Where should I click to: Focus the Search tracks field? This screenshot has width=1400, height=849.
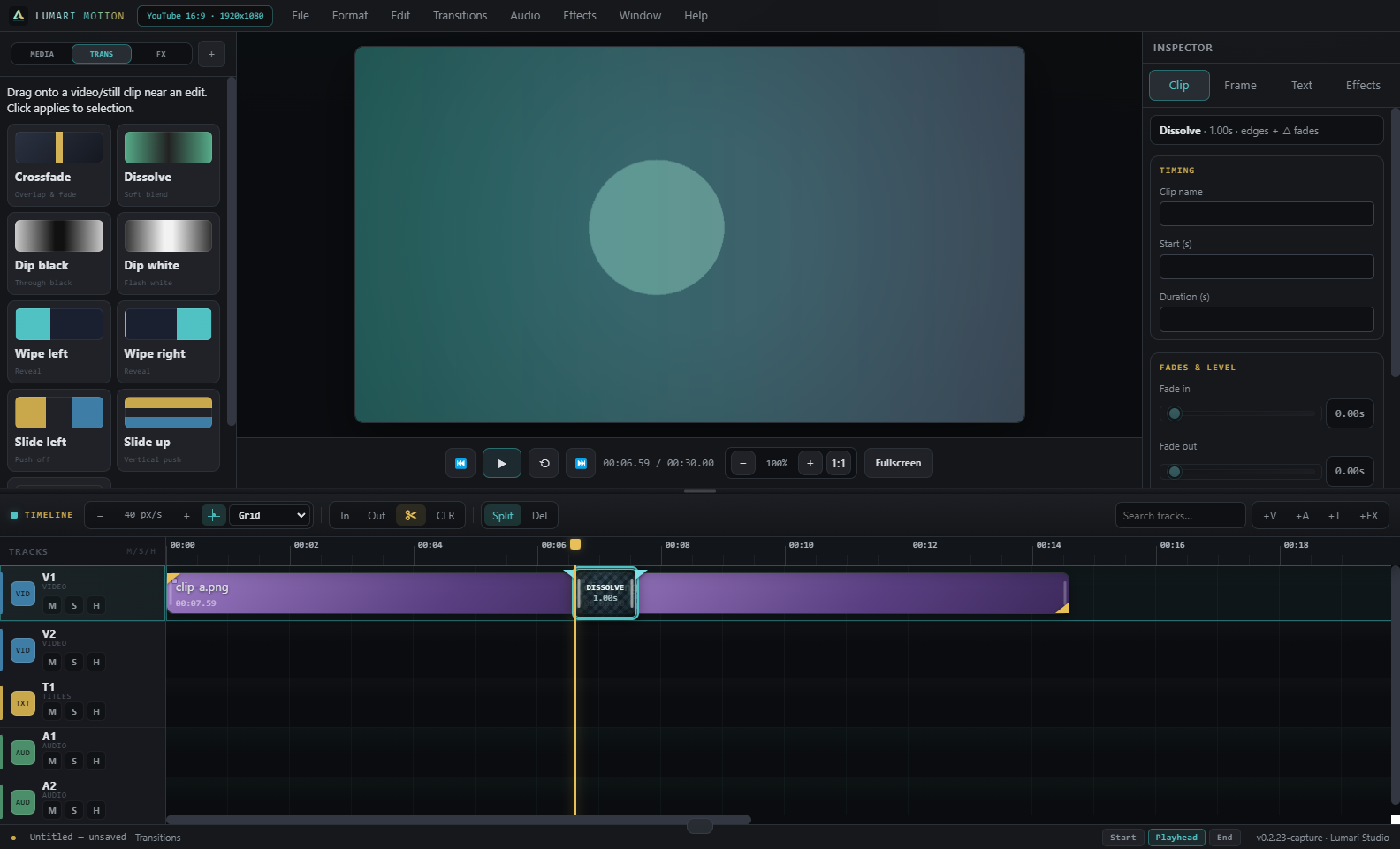click(1180, 515)
